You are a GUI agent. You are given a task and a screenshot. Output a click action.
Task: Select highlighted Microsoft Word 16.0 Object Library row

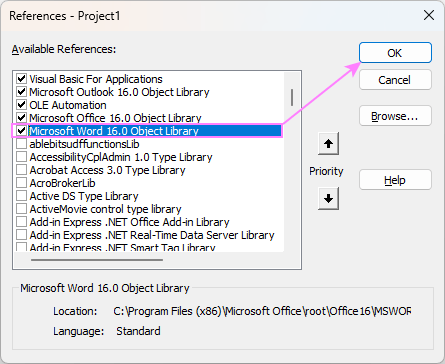(155, 131)
